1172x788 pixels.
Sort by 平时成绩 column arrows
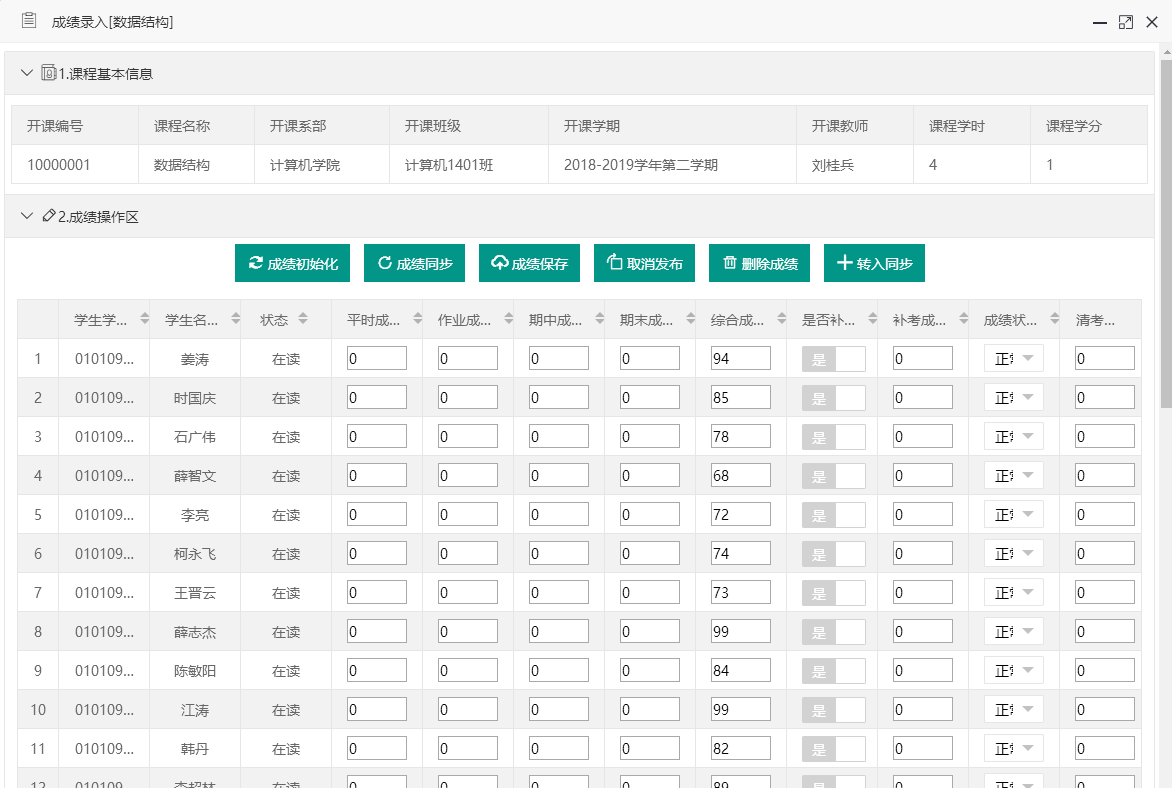pyautogui.click(x=418, y=319)
